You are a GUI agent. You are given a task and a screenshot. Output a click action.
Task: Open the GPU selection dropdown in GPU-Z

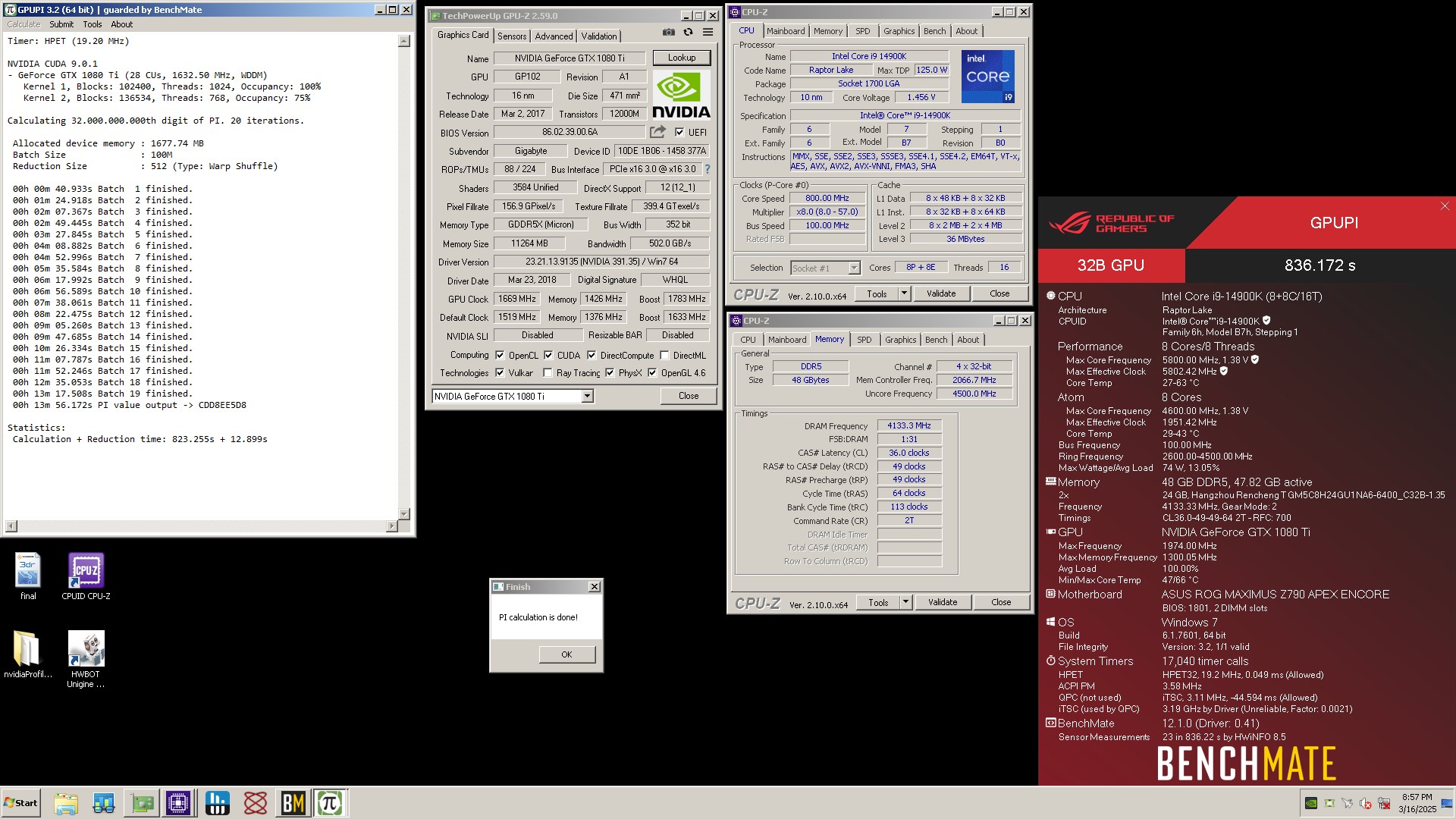tap(587, 397)
